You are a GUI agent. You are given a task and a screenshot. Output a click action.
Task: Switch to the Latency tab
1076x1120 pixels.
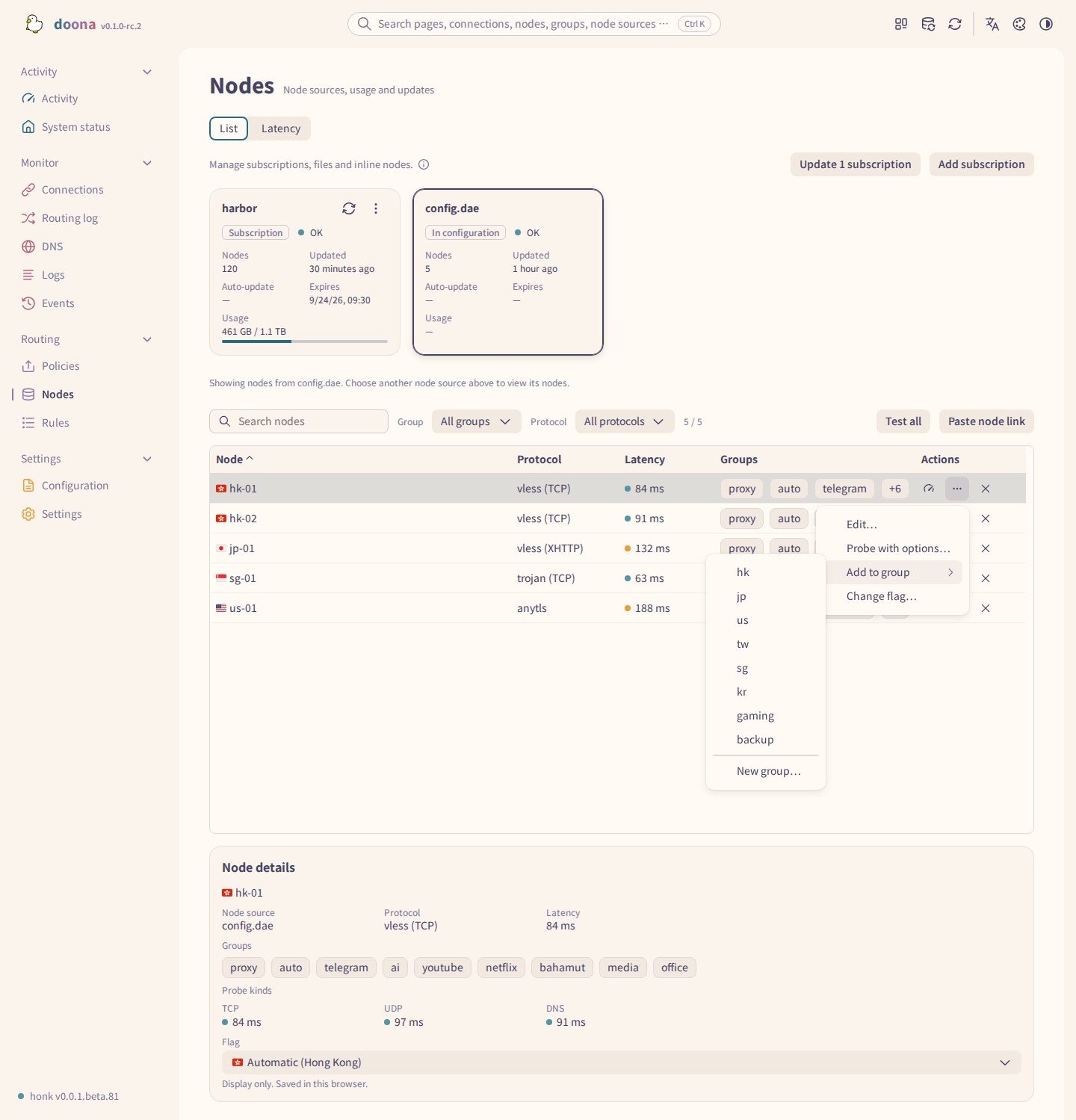[x=281, y=129]
